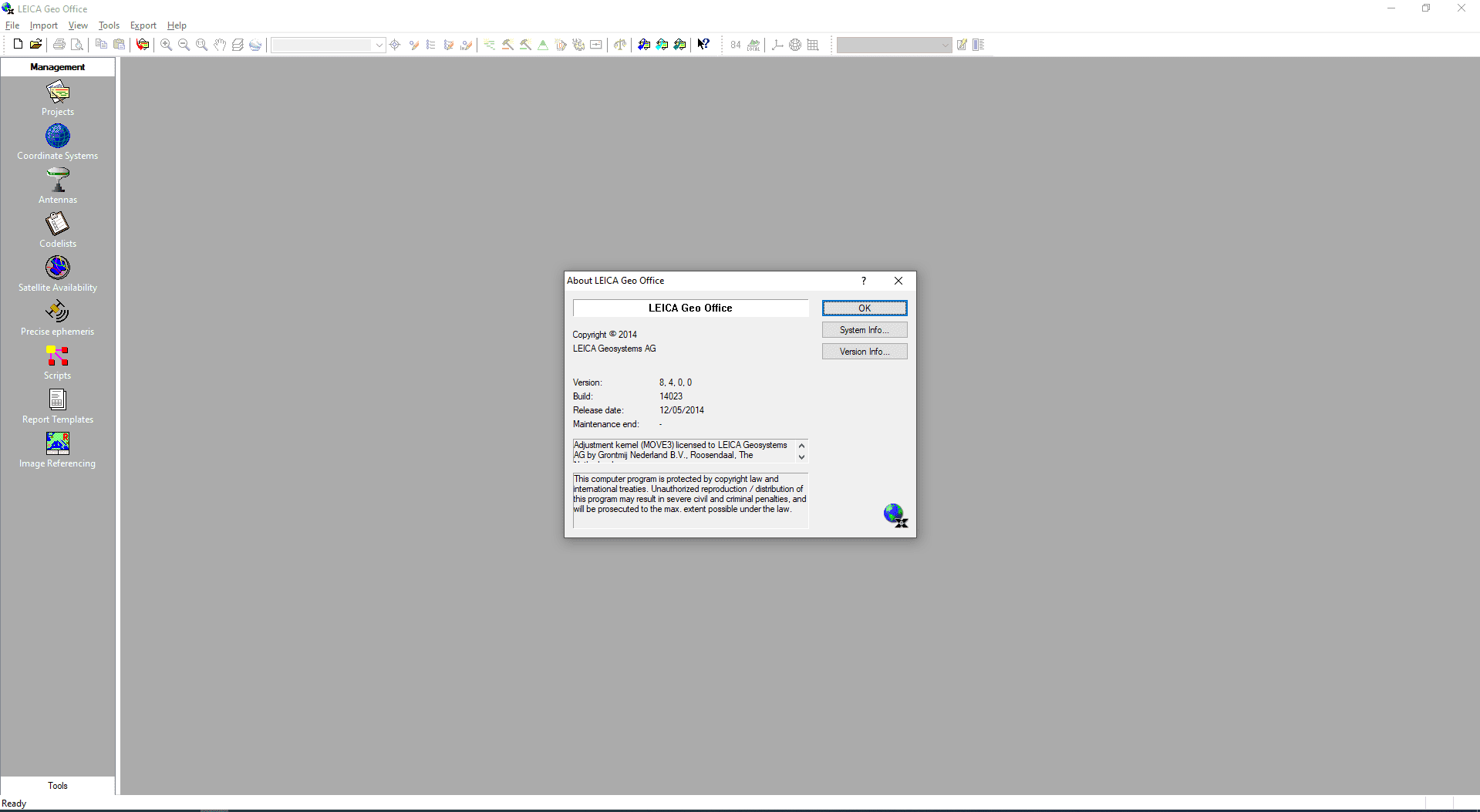The height and width of the screenshot is (812, 1480).
Task: Open a project with the folder icon
Action: point(35,45)
